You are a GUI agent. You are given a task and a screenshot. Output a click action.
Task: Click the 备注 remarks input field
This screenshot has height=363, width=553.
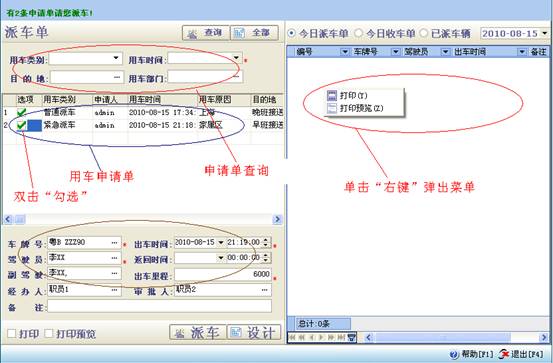(x=159, y=306)
